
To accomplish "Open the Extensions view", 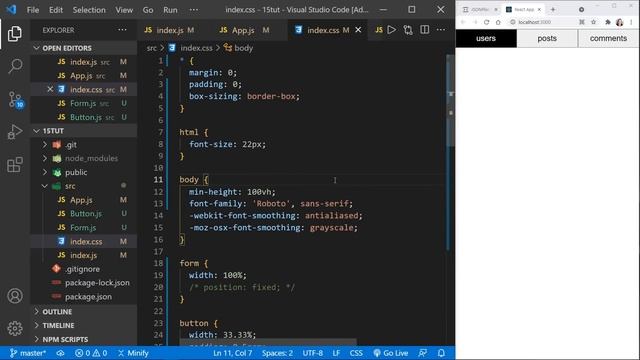I will click(x=15, y=164).
